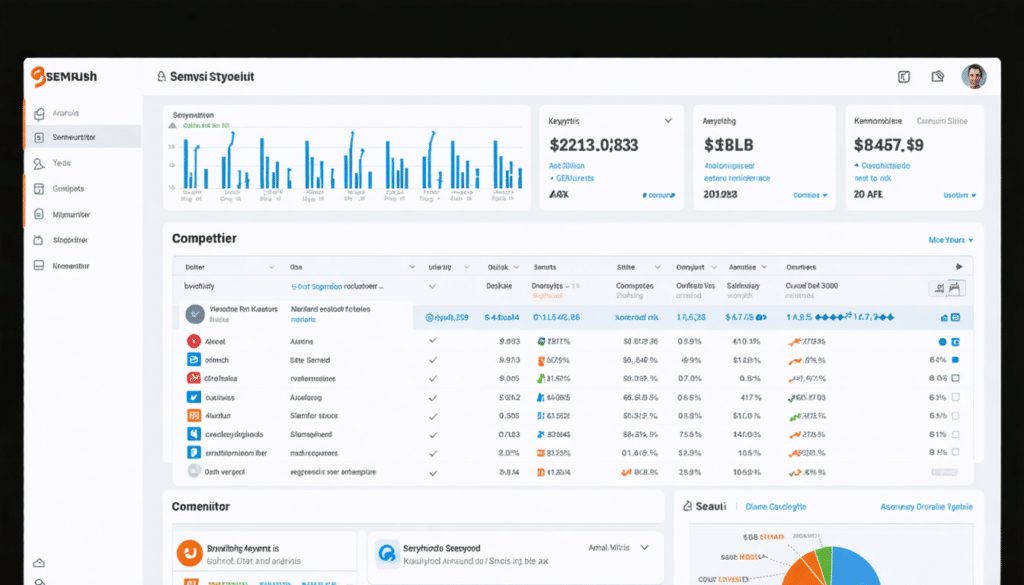
Task: Click the Contios link in Aayyiihg card
Action: (x=810, y=195)
